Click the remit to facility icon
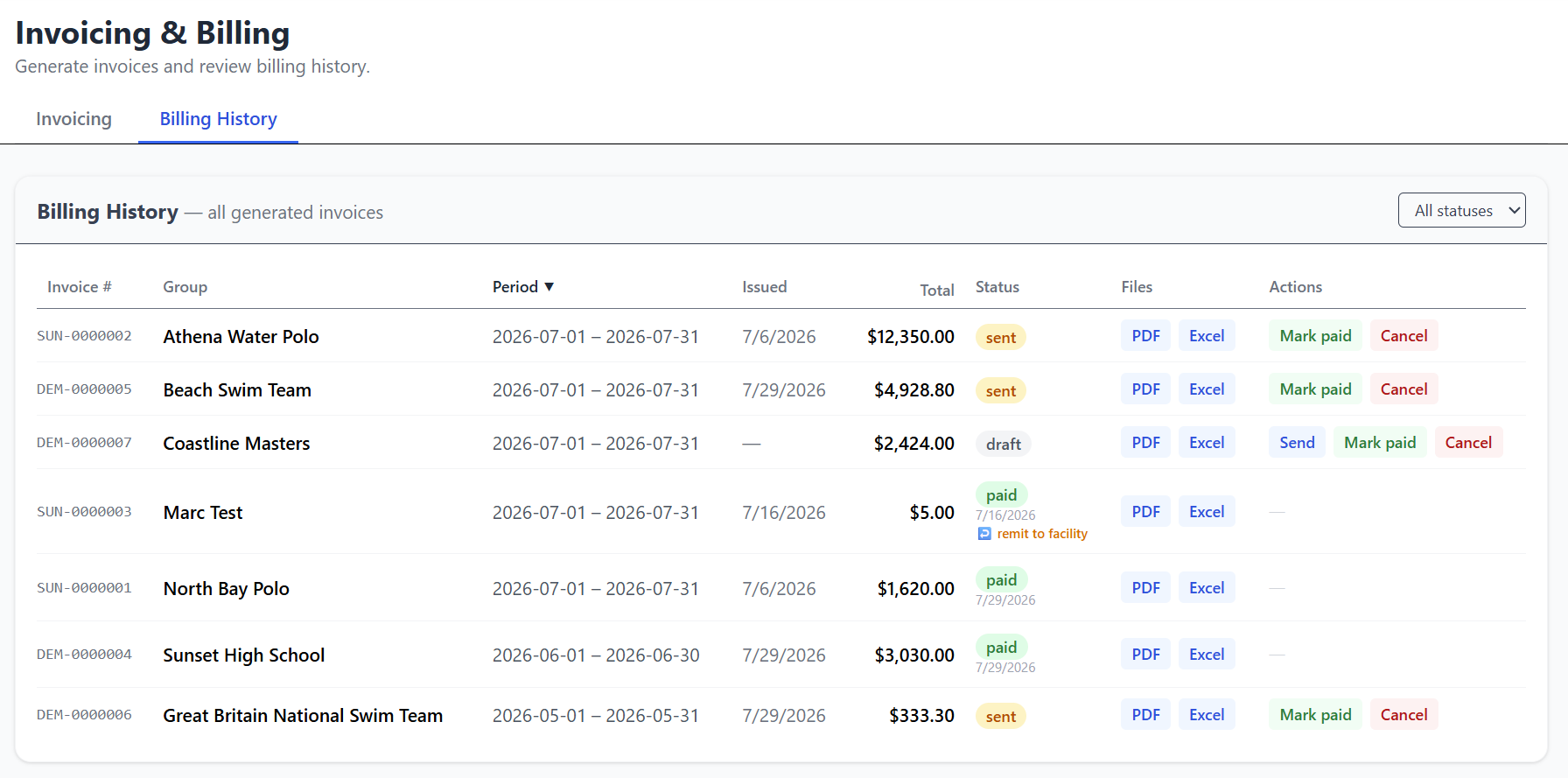The height and width of the screenshot is (778, 1568). (x=984, y=534)
